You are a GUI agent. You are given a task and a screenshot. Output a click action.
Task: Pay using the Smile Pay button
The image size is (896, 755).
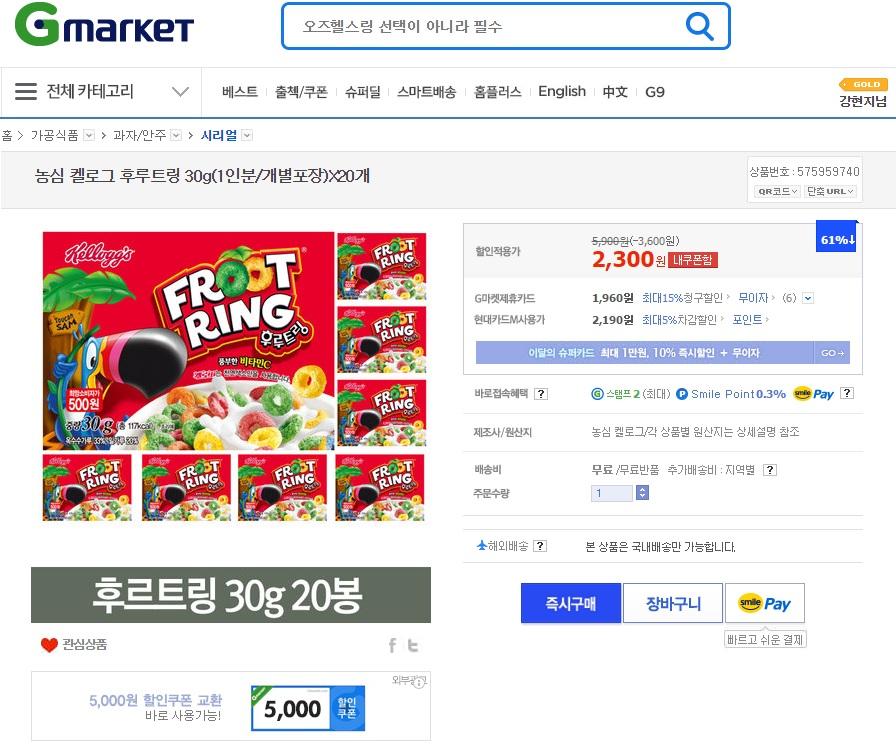[765, 603]
